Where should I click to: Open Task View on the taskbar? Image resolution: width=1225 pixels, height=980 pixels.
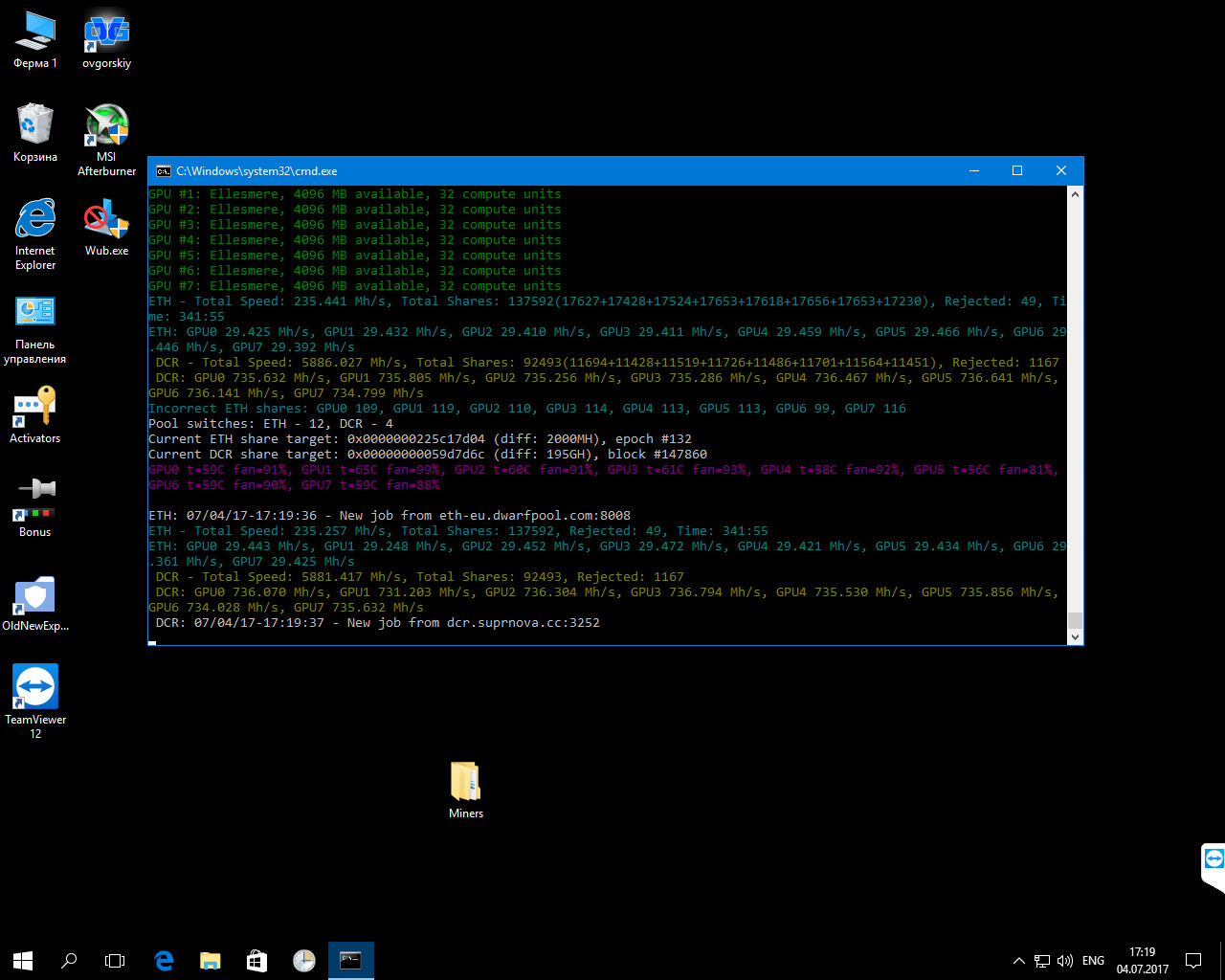tap(115, 960)
